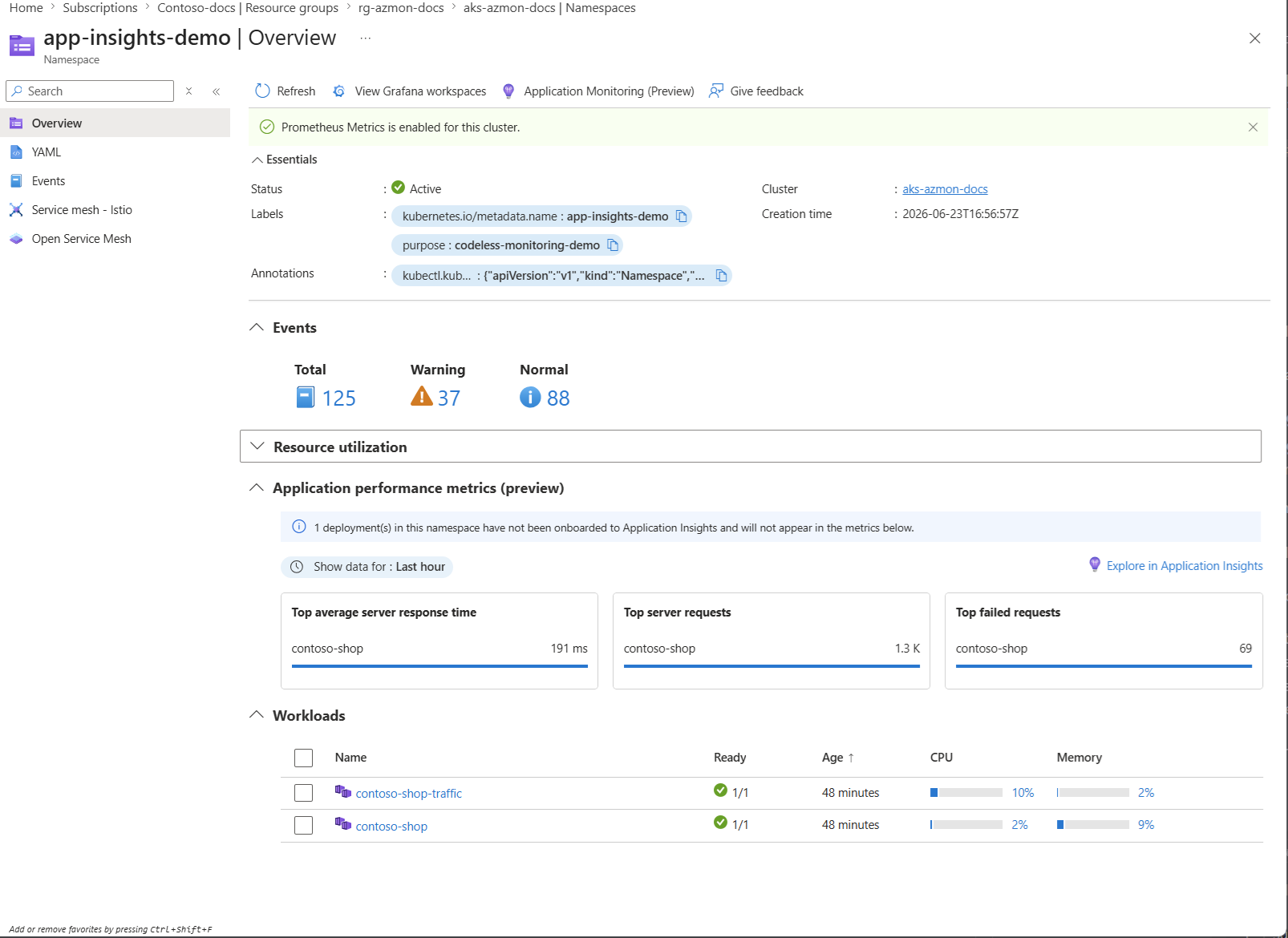Collapse the Workloads section chevron
This screenshot has height=938, width=1288.
(x=257, y=714)
